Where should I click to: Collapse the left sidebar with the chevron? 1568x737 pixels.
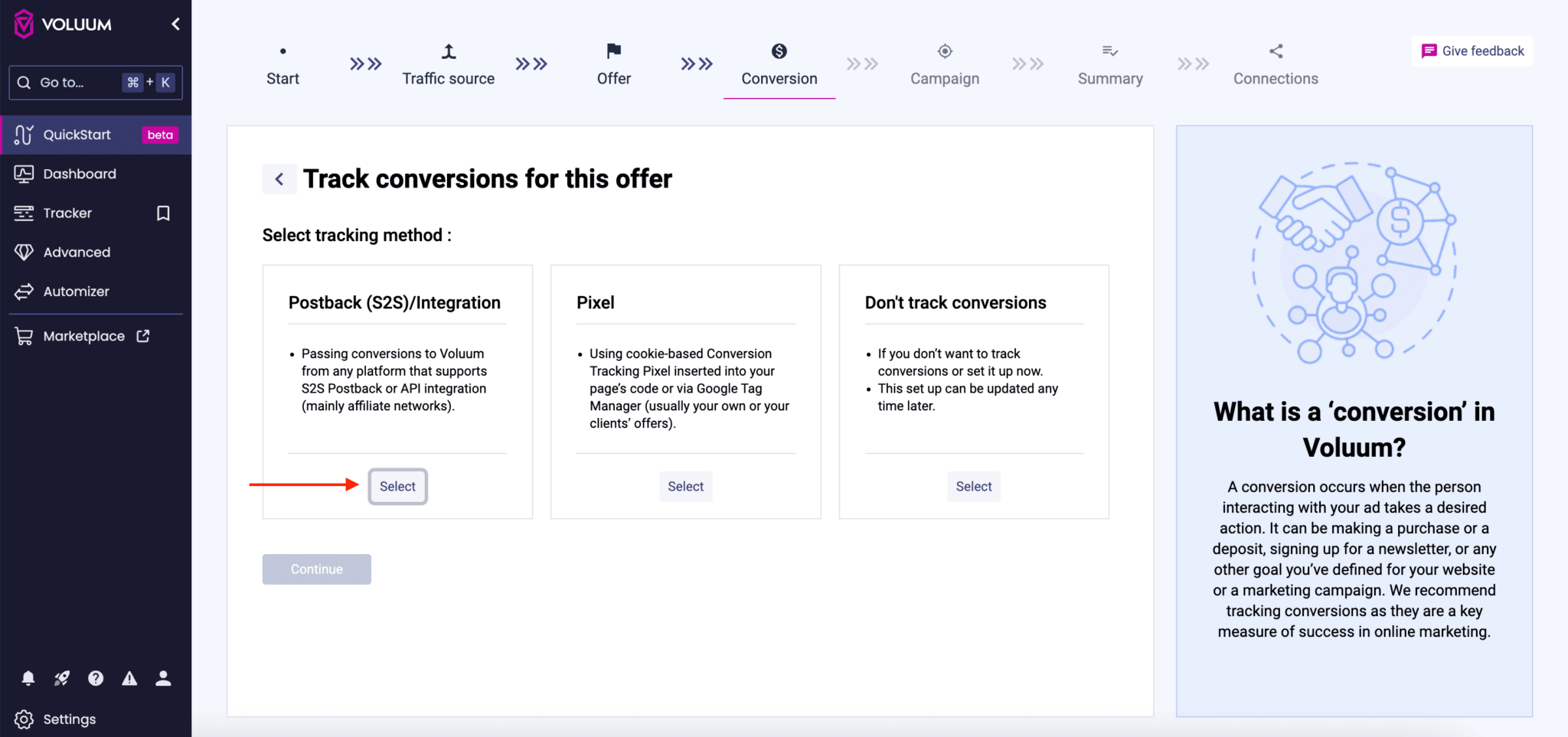point(175,23)
